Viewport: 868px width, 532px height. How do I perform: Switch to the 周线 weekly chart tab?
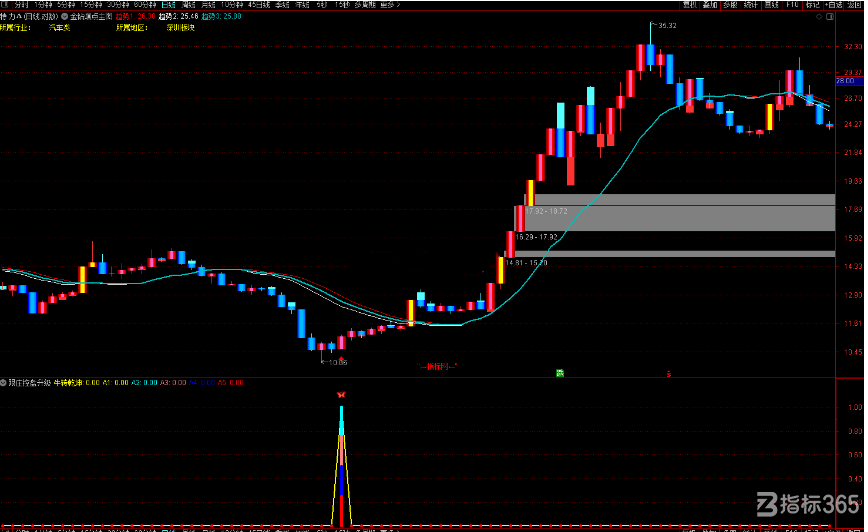pos(189,4)
